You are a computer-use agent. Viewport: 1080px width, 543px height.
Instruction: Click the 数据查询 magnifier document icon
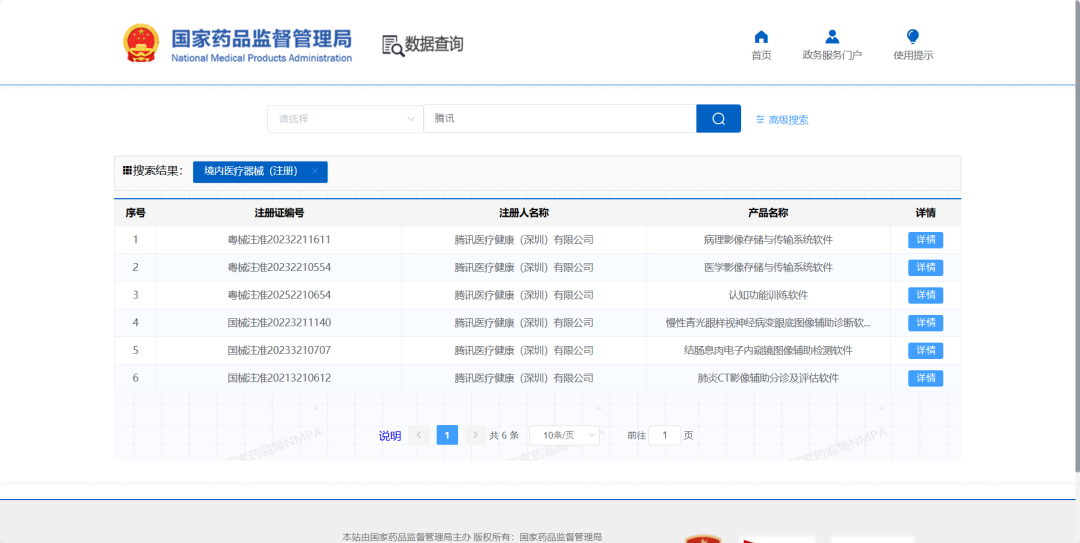(x=393, y=45)
